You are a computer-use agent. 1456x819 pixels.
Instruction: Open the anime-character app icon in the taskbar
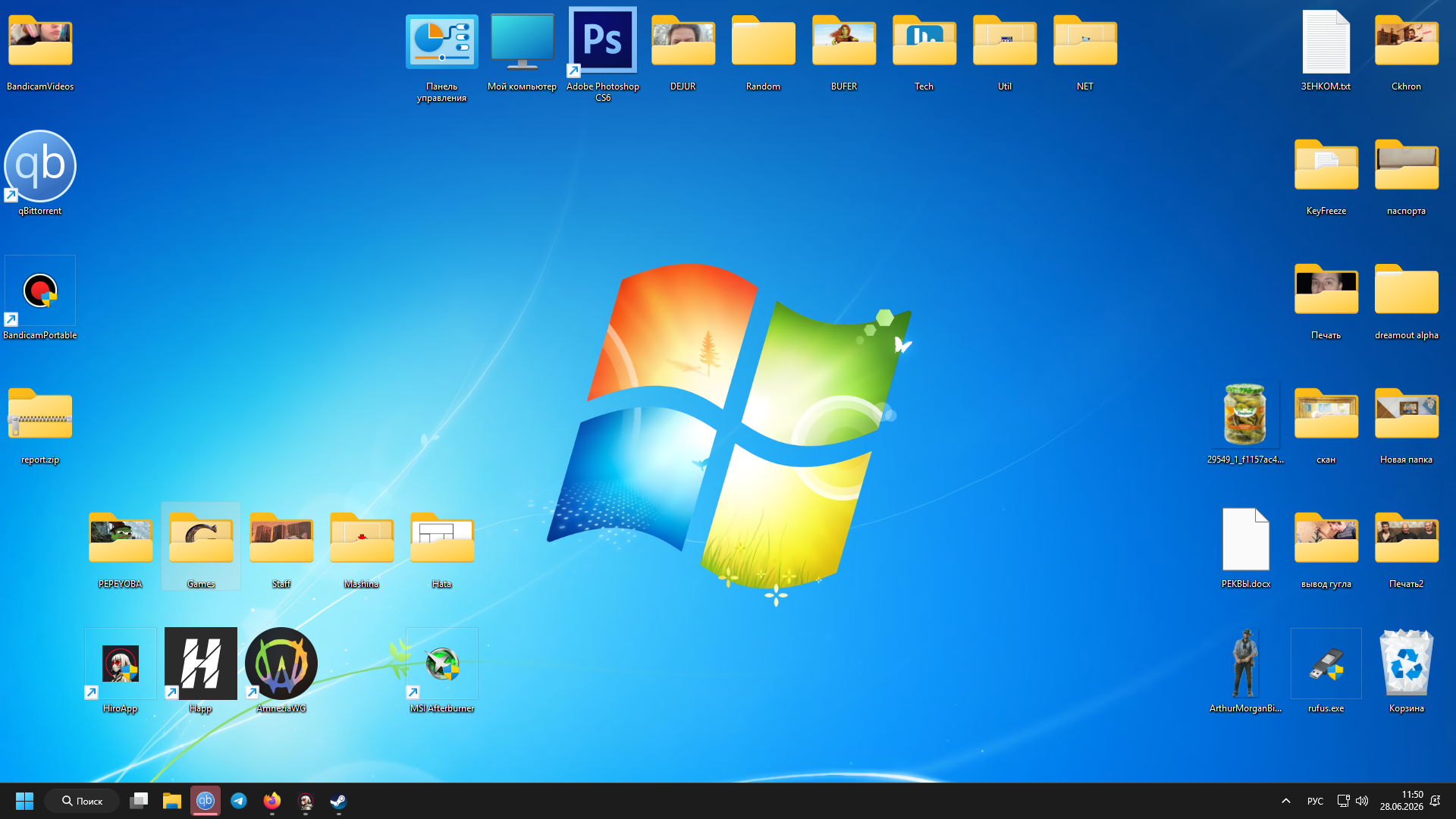point(306,801)
